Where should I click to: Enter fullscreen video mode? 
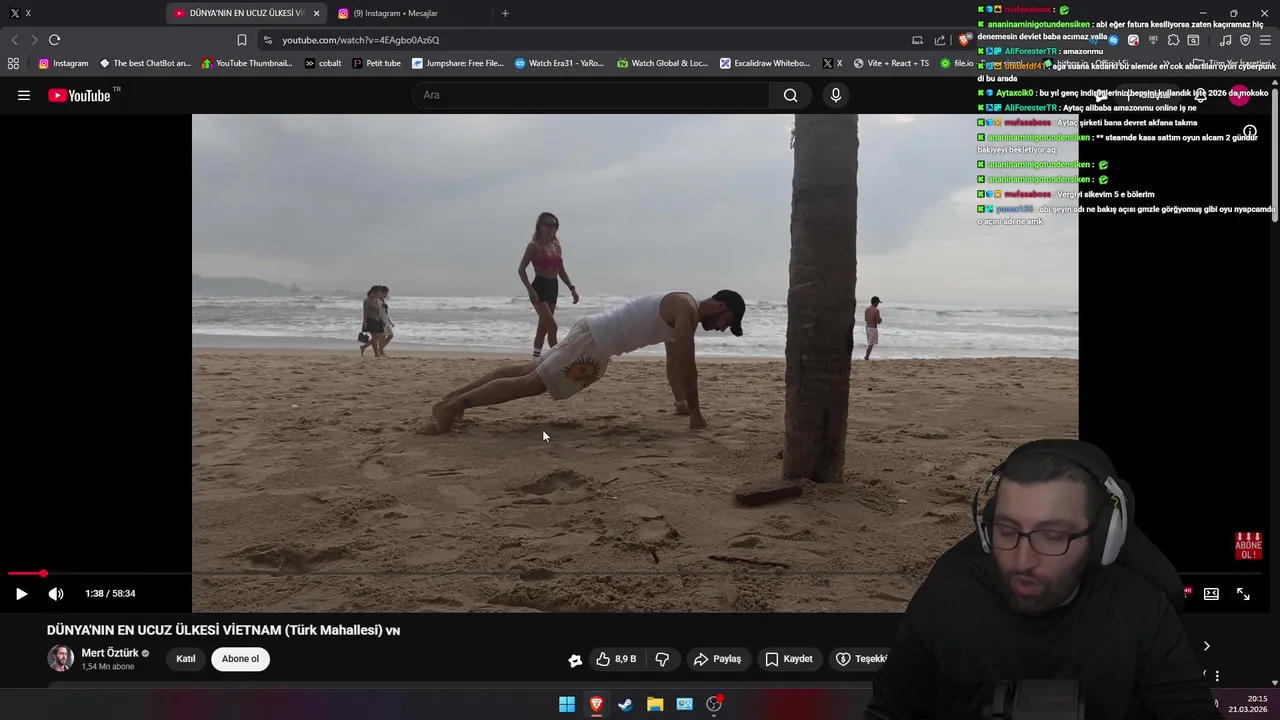(x=1243, y=593)
